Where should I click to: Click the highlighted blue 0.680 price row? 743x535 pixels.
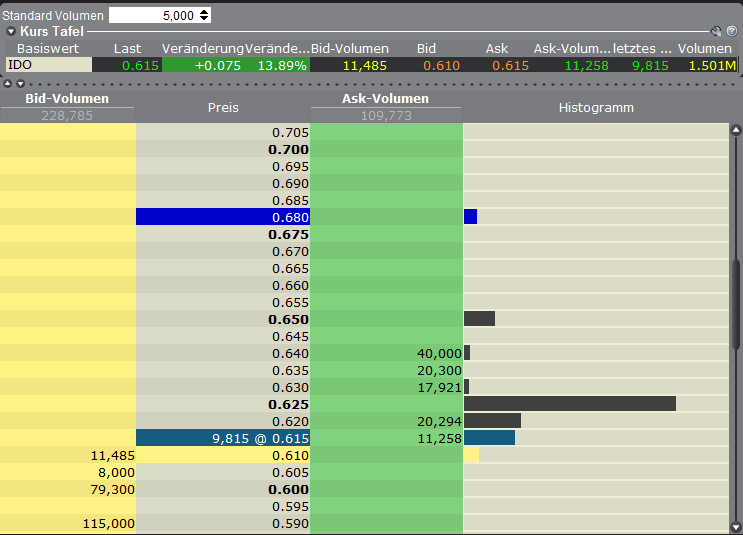click(223, 217)
